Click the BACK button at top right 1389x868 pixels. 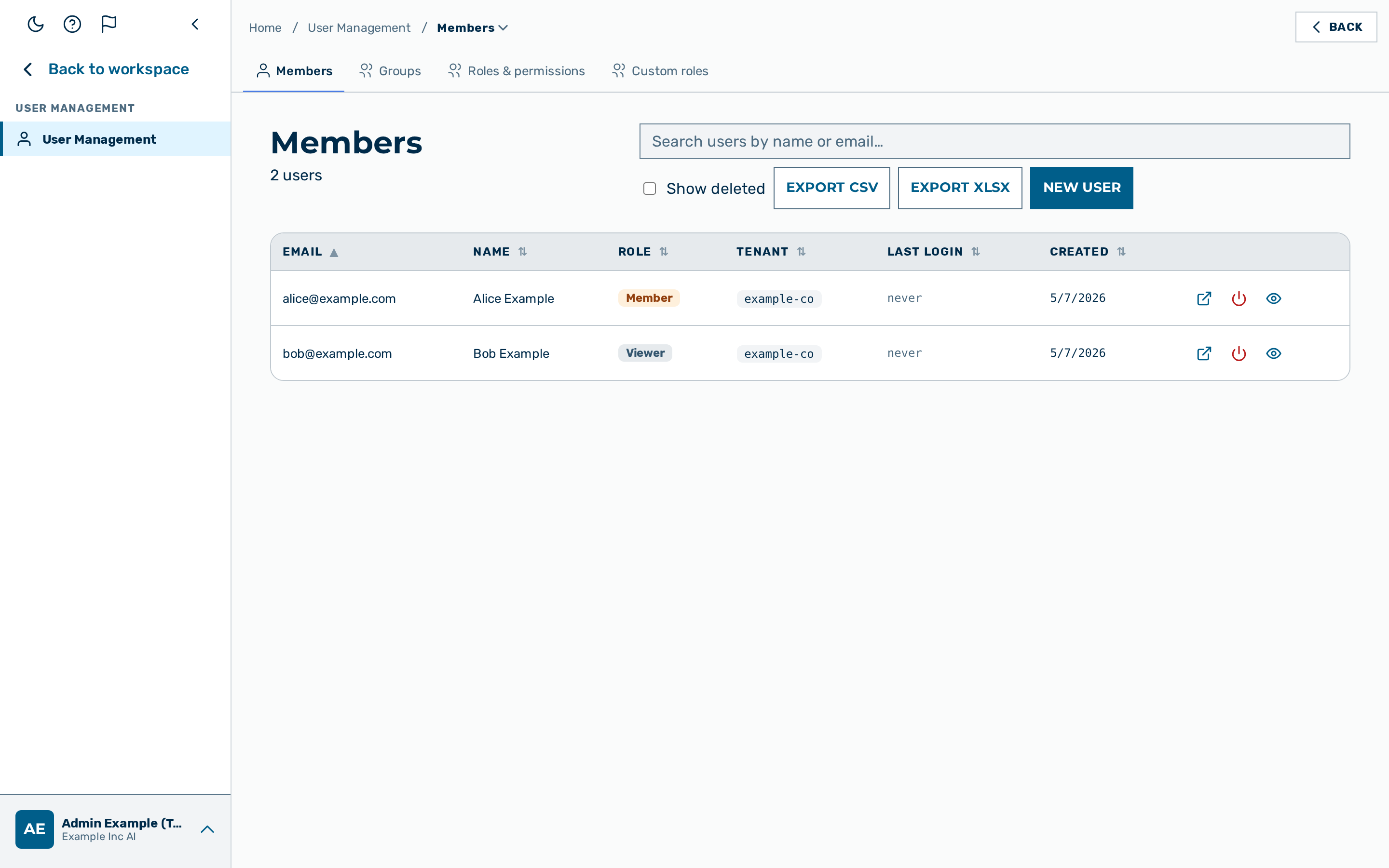(x=1335, y=27)
